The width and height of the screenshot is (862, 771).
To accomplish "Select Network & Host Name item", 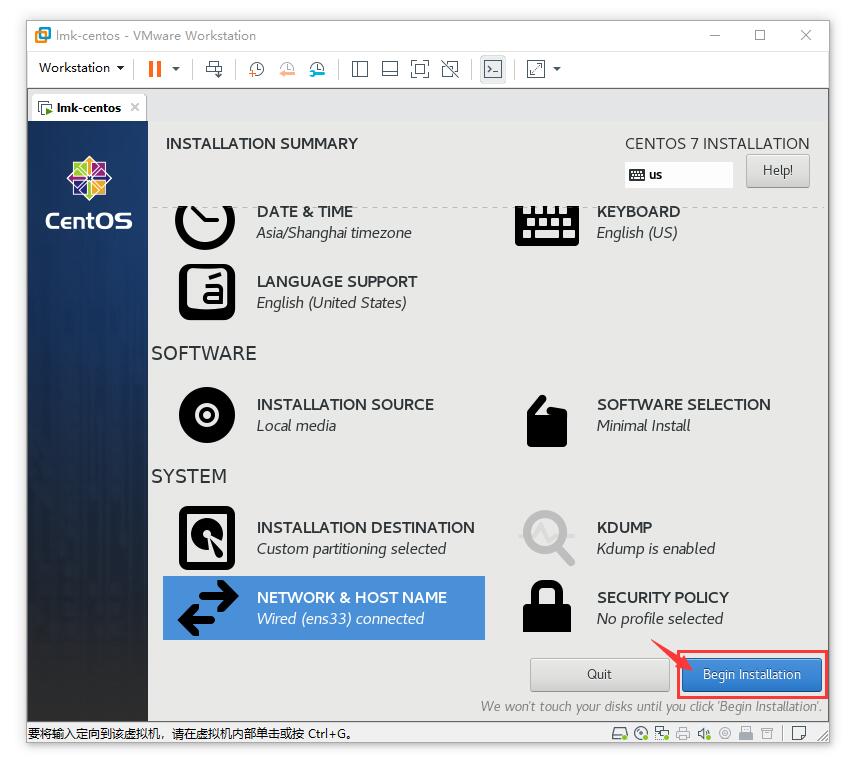I will (x=324, y=608).
